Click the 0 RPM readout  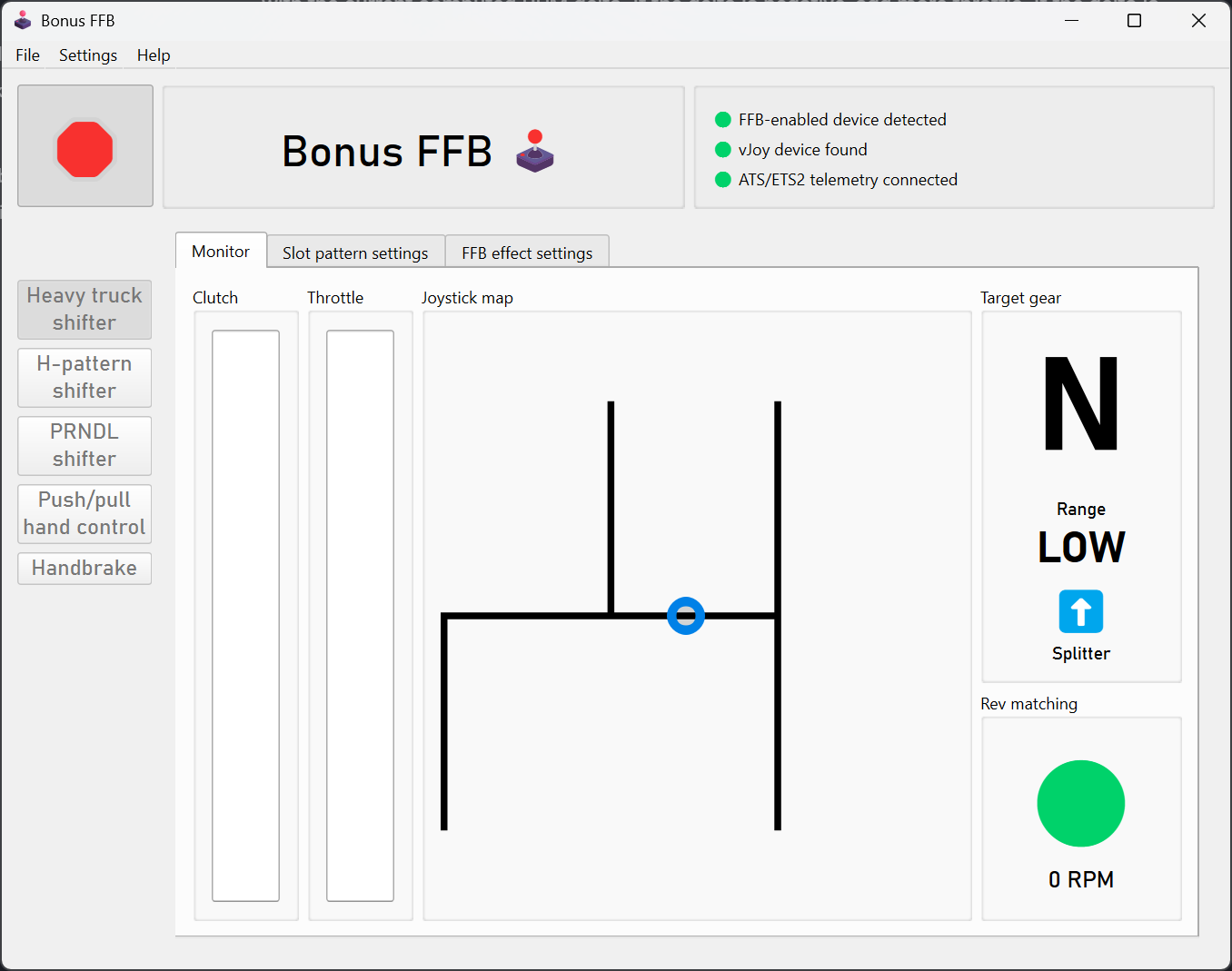1081,879
